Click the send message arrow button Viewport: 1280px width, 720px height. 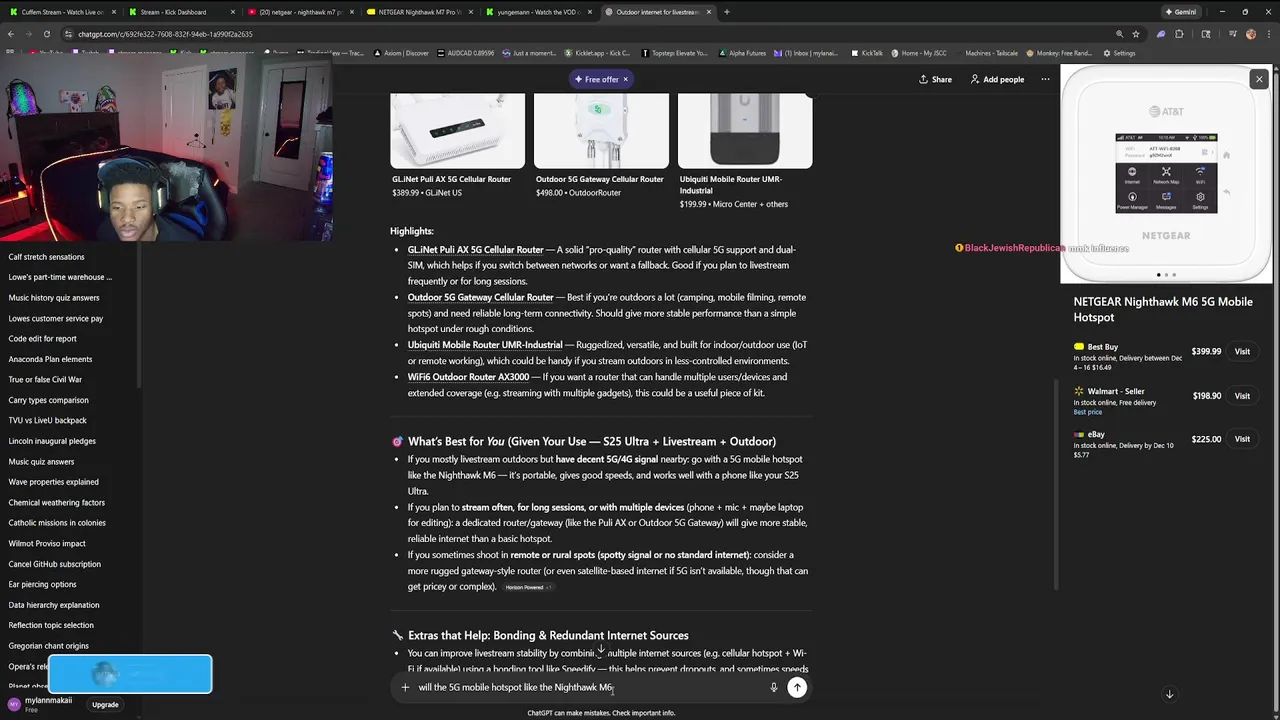tap(797, 687)
